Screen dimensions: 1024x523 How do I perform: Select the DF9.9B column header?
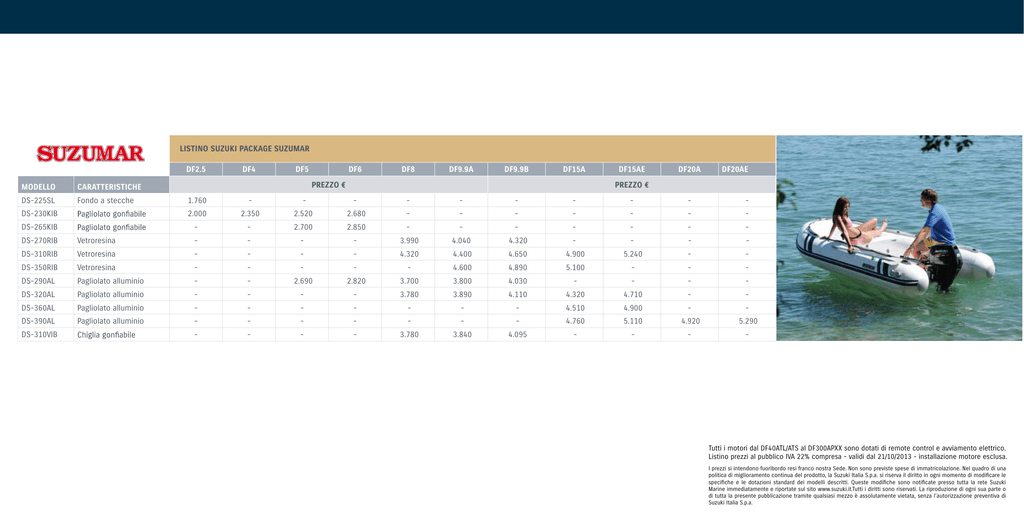516,169
